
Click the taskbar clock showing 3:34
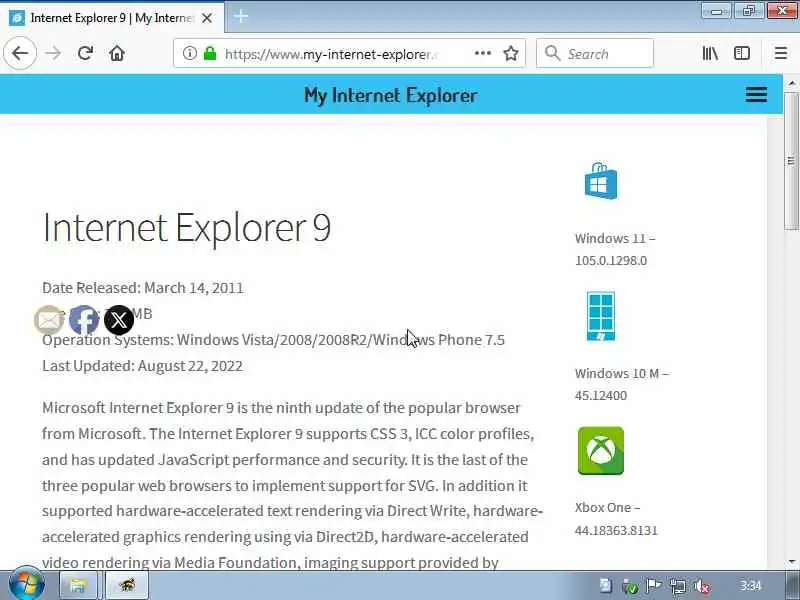click(751, 586)
